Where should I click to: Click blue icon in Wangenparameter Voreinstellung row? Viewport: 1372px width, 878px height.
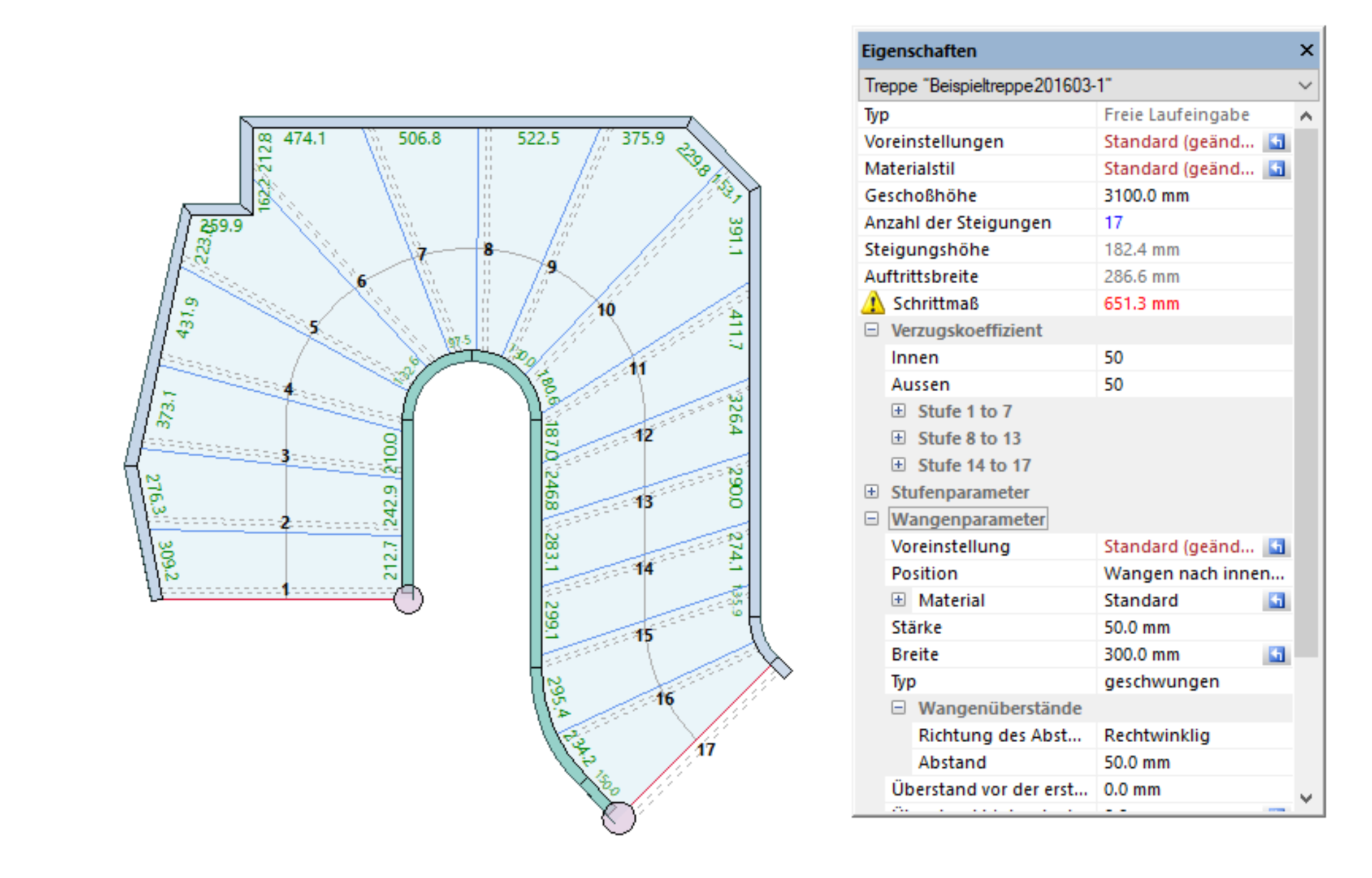[x=1276, y=547]
